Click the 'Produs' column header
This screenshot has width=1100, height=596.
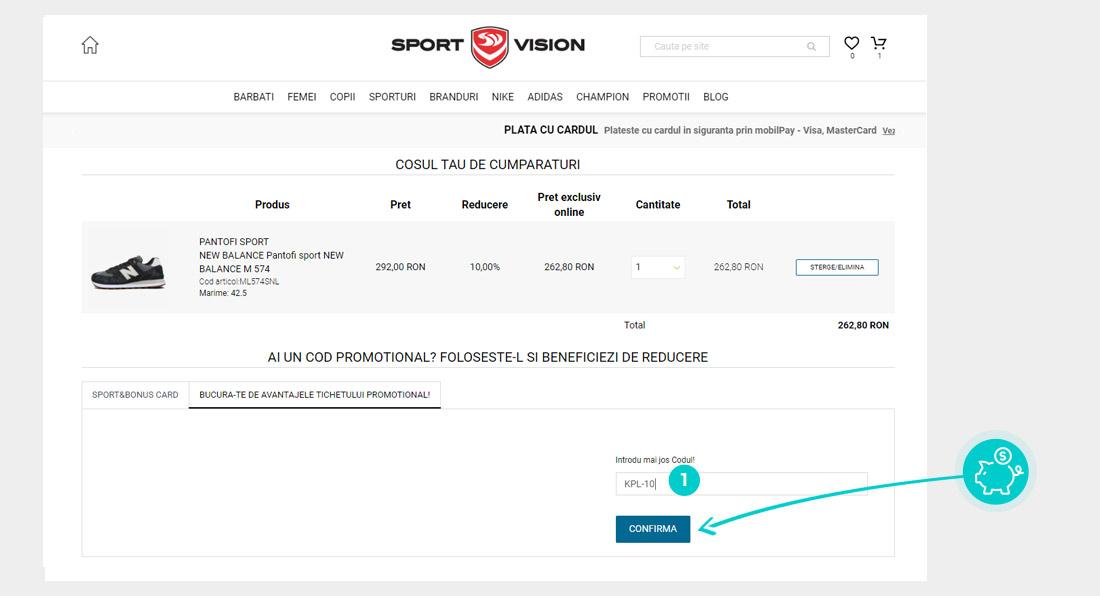tap(272, 205)
